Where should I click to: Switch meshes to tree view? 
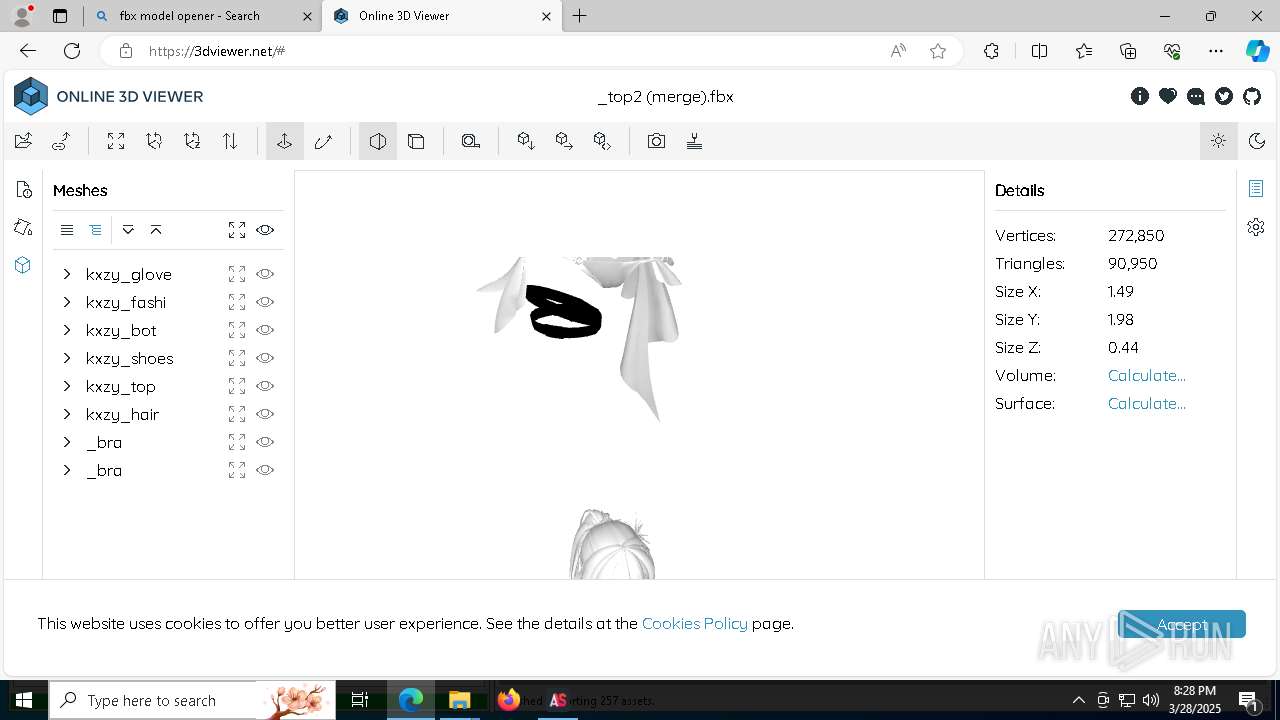pyautogui.click(x=95, y=230)
